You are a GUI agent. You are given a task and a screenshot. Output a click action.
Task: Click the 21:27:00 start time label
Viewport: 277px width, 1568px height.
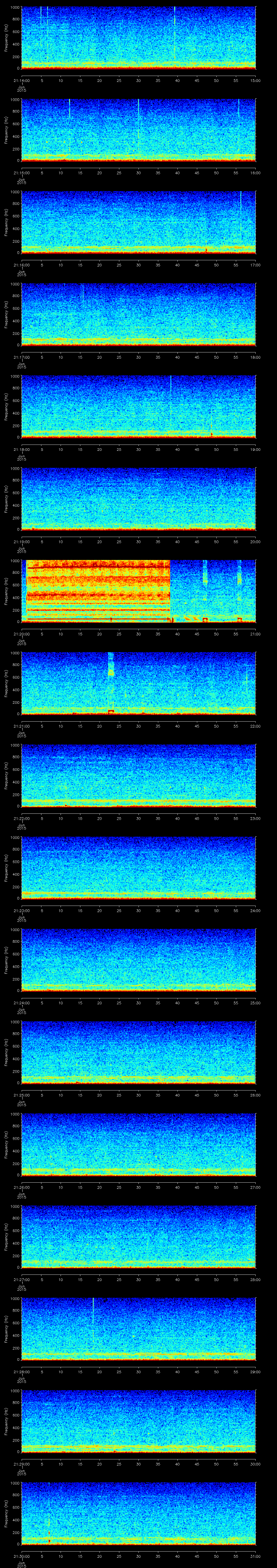pos(21,1279)
